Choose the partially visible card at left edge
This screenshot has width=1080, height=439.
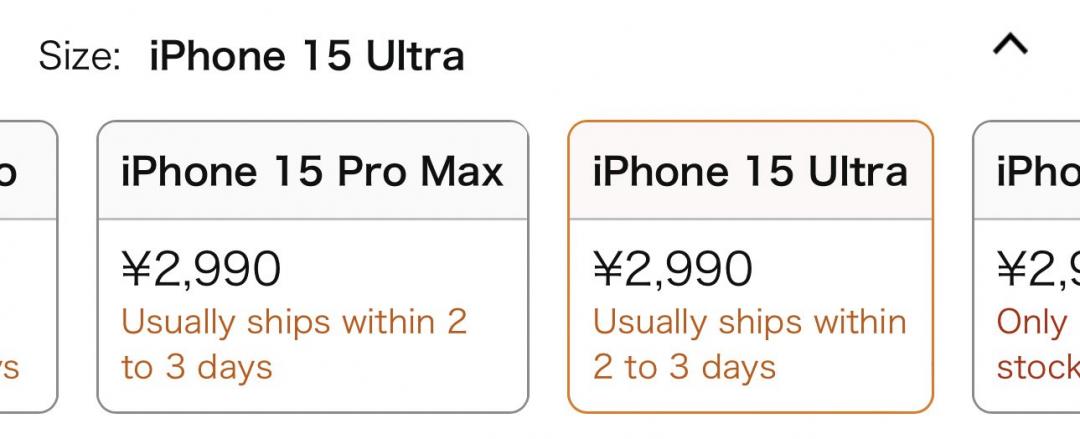(25, 266)
